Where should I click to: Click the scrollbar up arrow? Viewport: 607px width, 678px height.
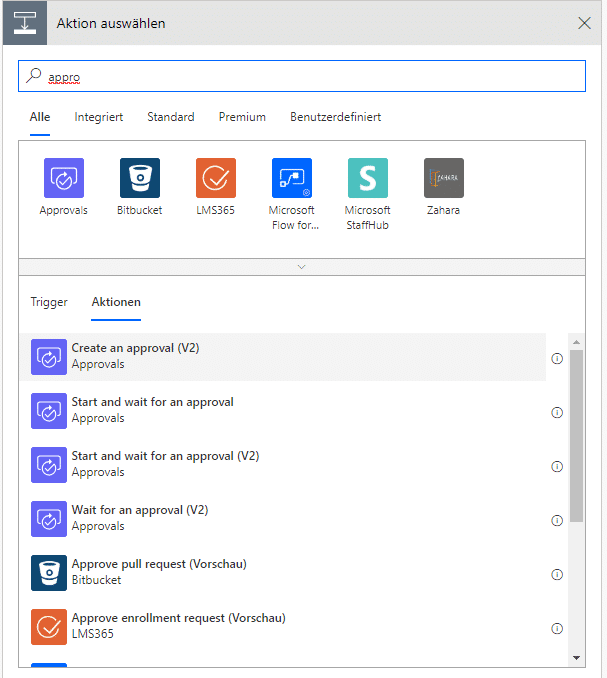(x=576, y=342)
